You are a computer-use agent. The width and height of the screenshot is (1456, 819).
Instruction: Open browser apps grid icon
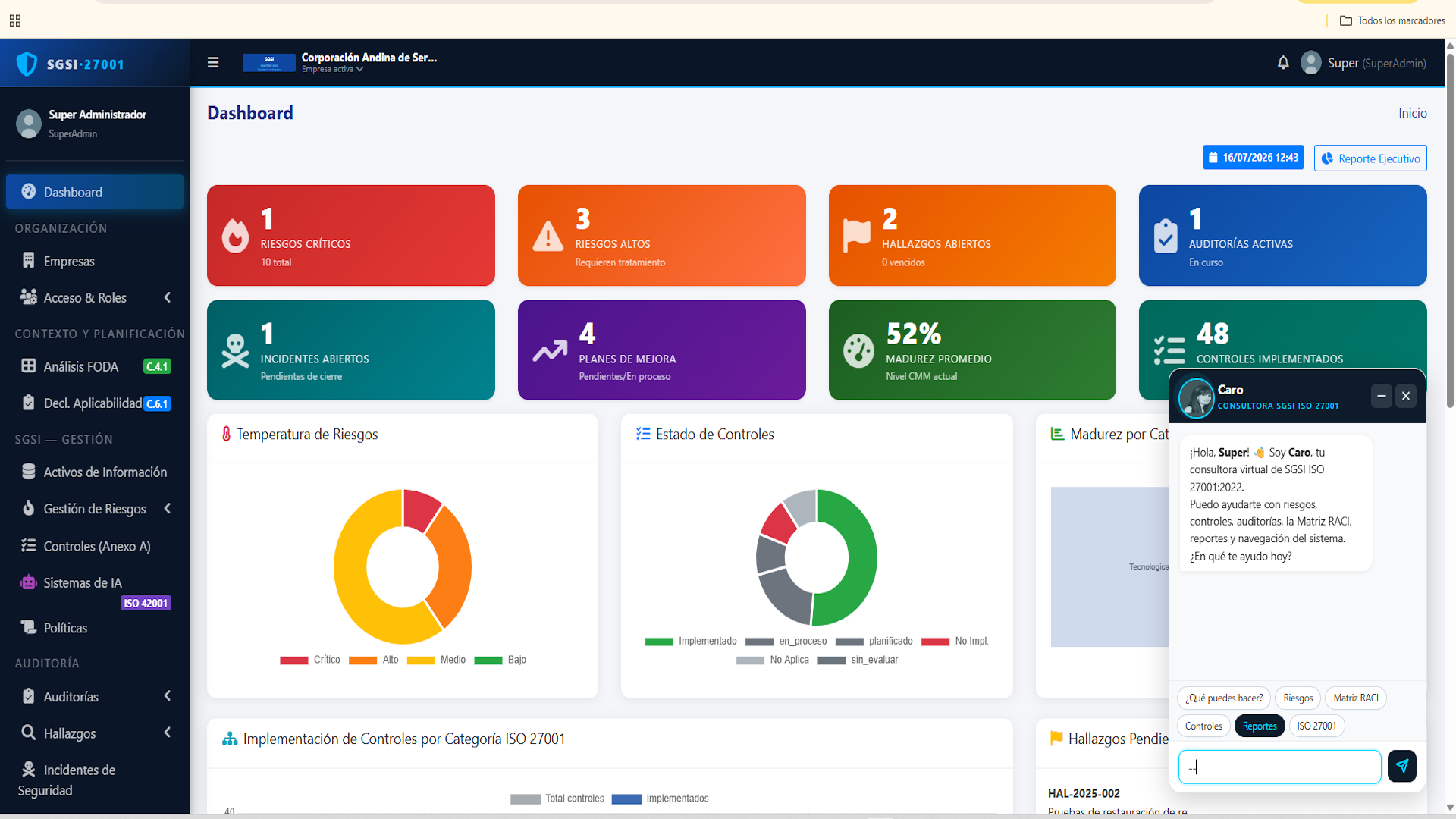click(x=15, y=20)
